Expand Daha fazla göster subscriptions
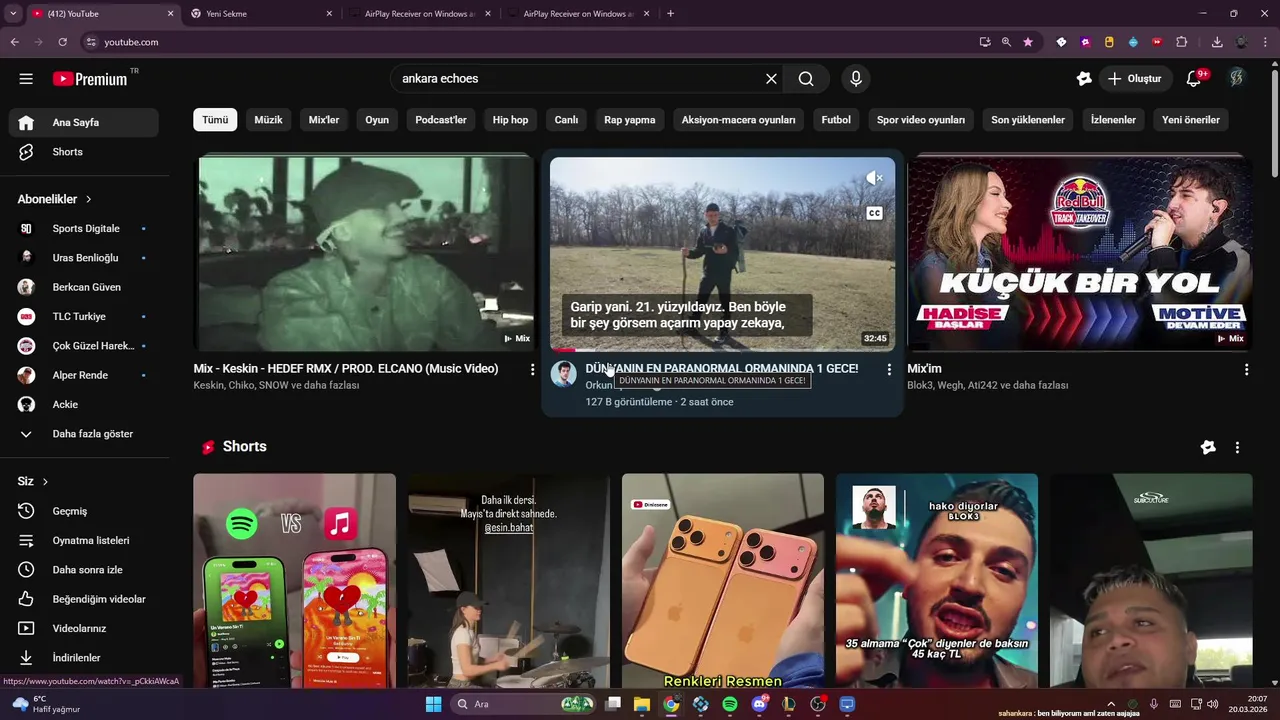Screen dimensions: 1280x720 tap(84, 434)
